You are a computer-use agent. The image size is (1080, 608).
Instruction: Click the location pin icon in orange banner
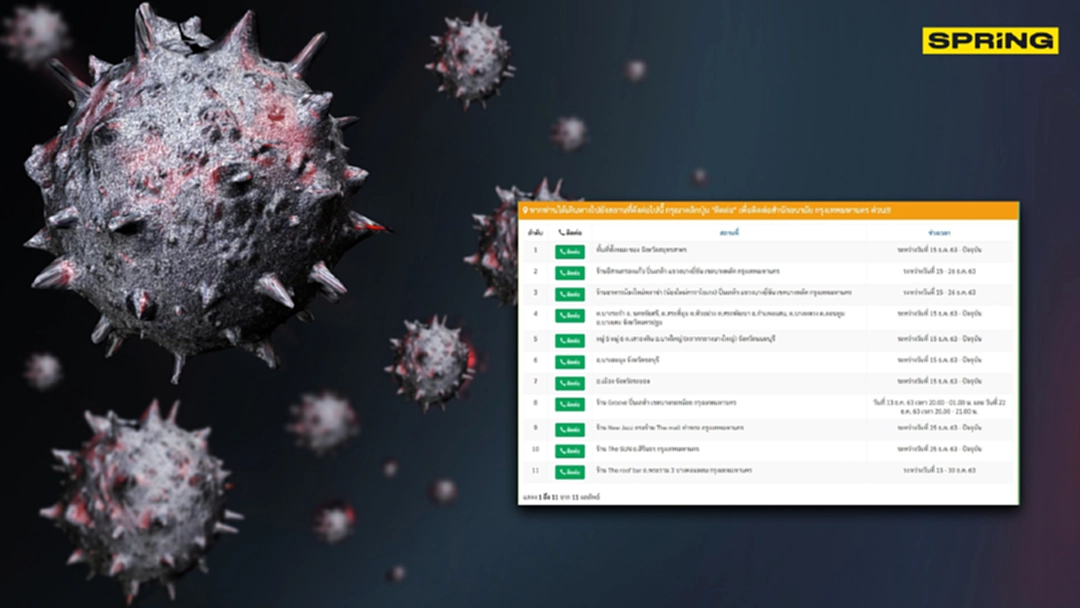pyautogui.click(x=525, y=211)
